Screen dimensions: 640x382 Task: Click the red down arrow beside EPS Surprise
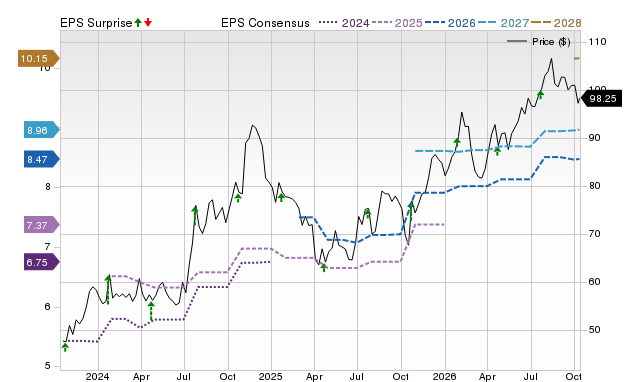coord(148,23)
